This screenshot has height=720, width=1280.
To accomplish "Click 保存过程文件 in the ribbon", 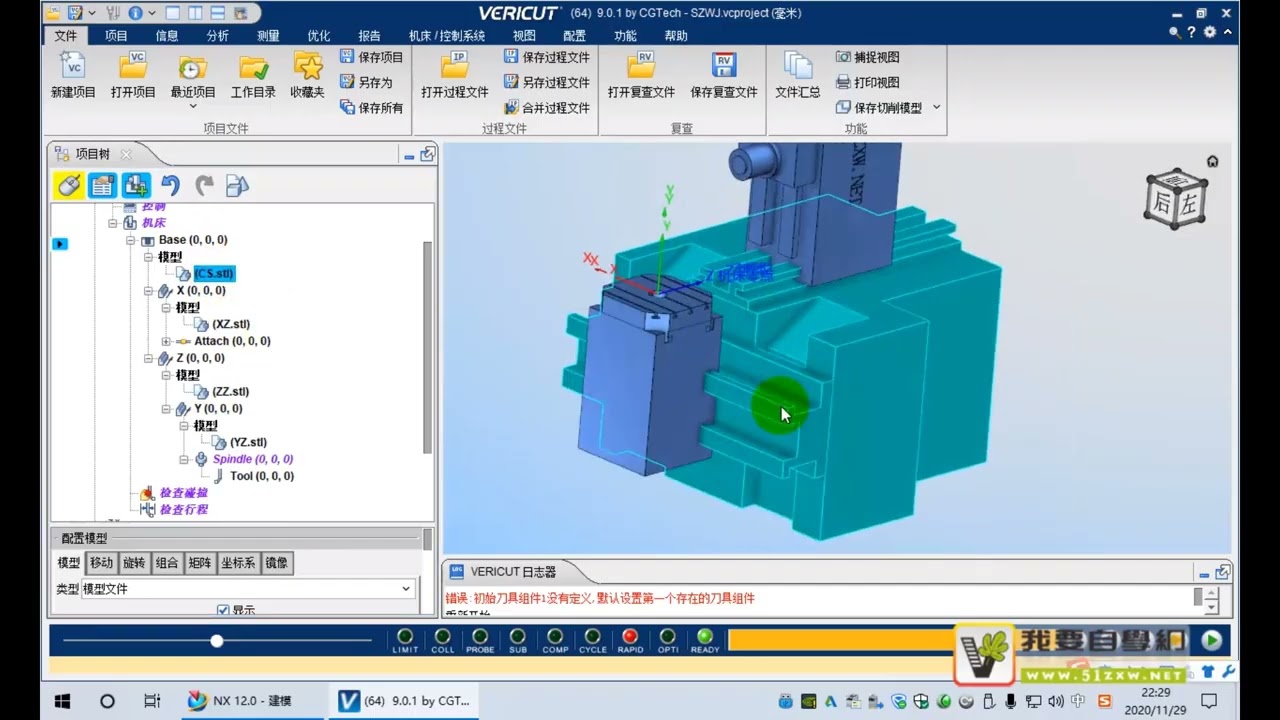I will click(x=547, y=57).
